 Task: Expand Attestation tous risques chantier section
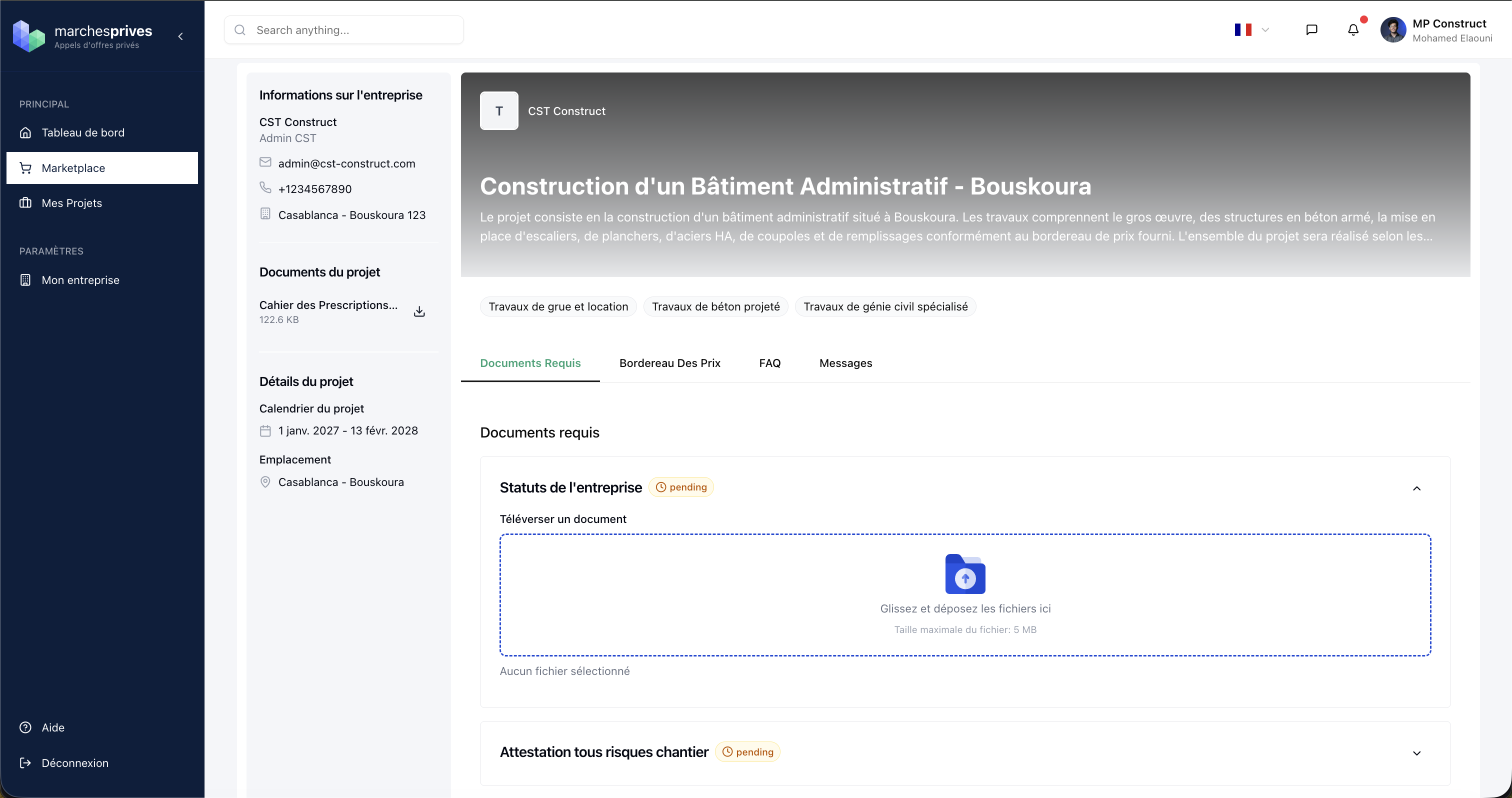[x=1416, y=753]
